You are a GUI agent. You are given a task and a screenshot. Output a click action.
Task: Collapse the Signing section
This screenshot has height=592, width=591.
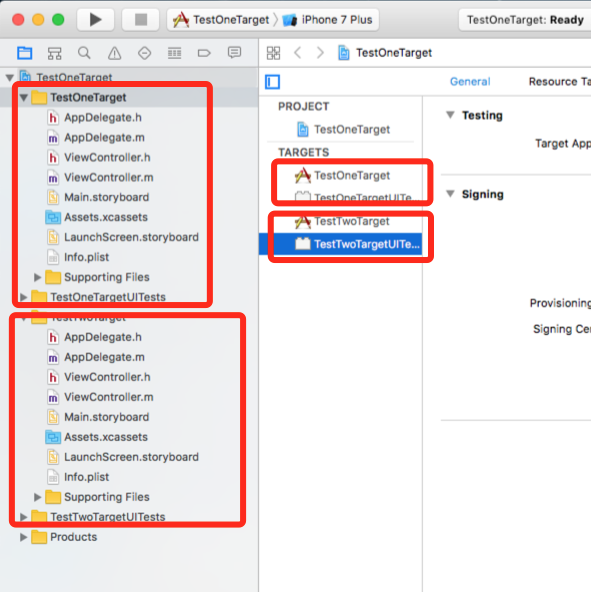click(x=450, y=194)
